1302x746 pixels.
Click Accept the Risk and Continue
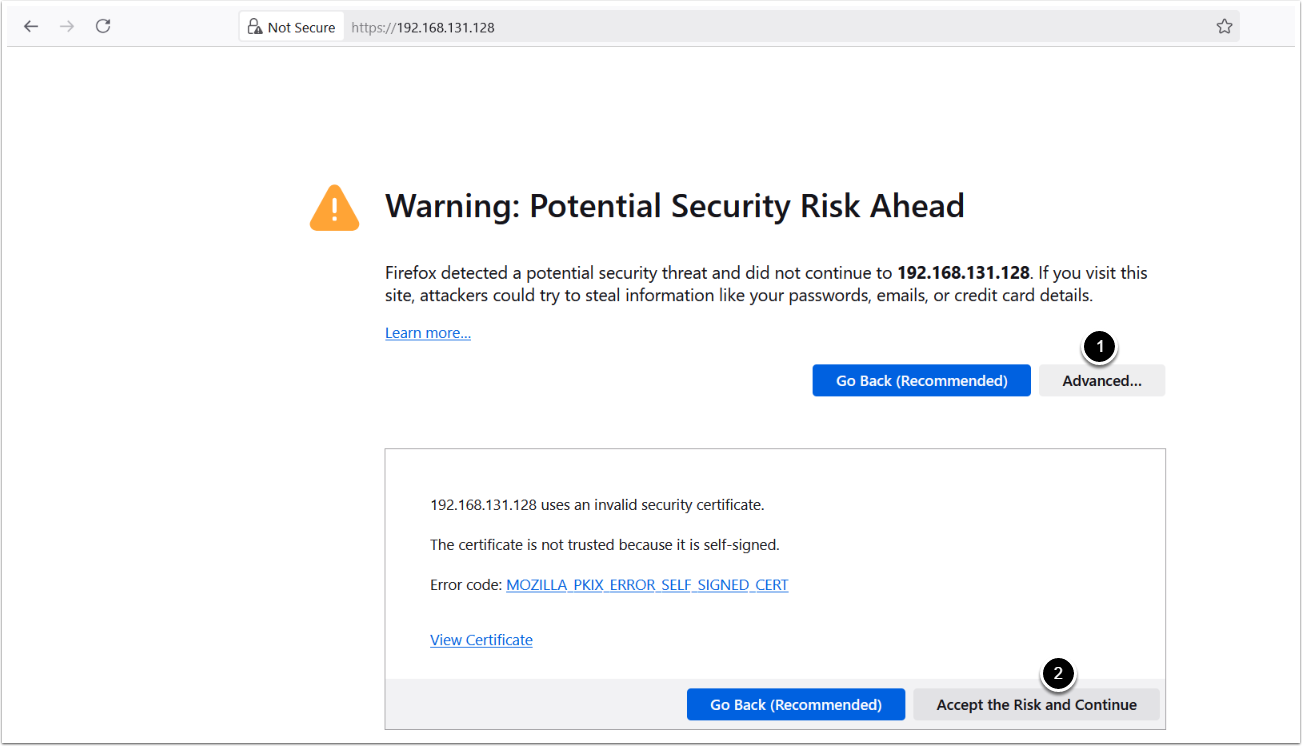pyautogui.click(x=1036, y=705)
